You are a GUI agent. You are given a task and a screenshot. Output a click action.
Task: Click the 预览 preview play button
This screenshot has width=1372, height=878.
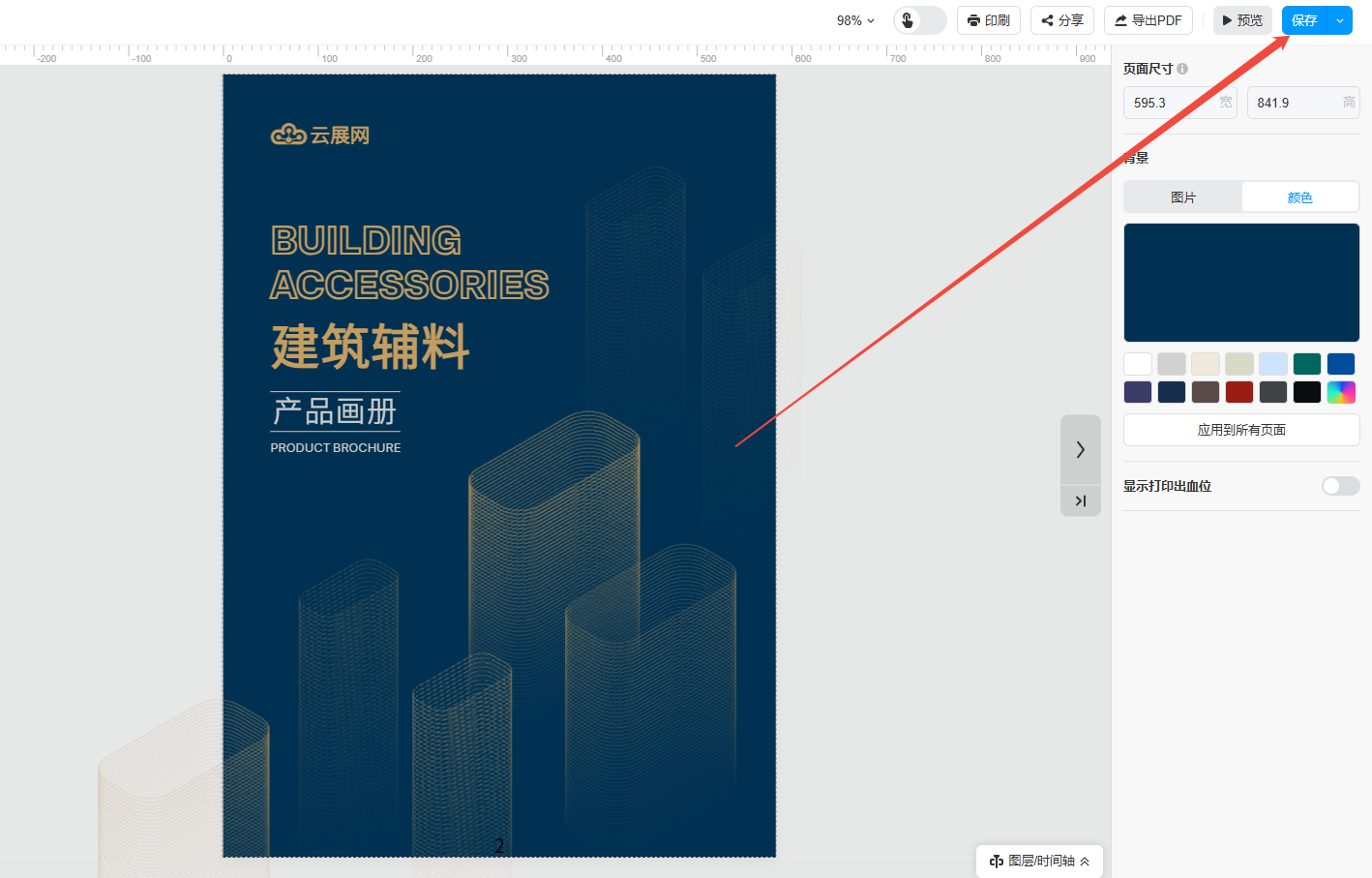[1241, 20]
